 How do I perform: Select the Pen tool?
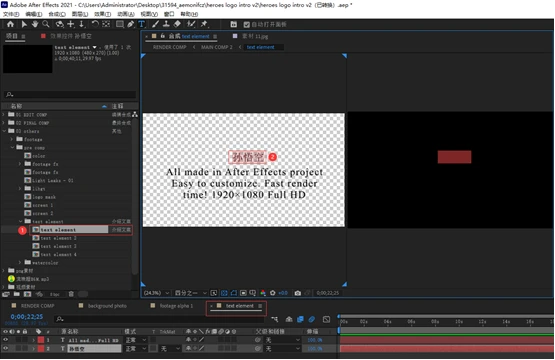pyautogui.click(x=131, y=24)
